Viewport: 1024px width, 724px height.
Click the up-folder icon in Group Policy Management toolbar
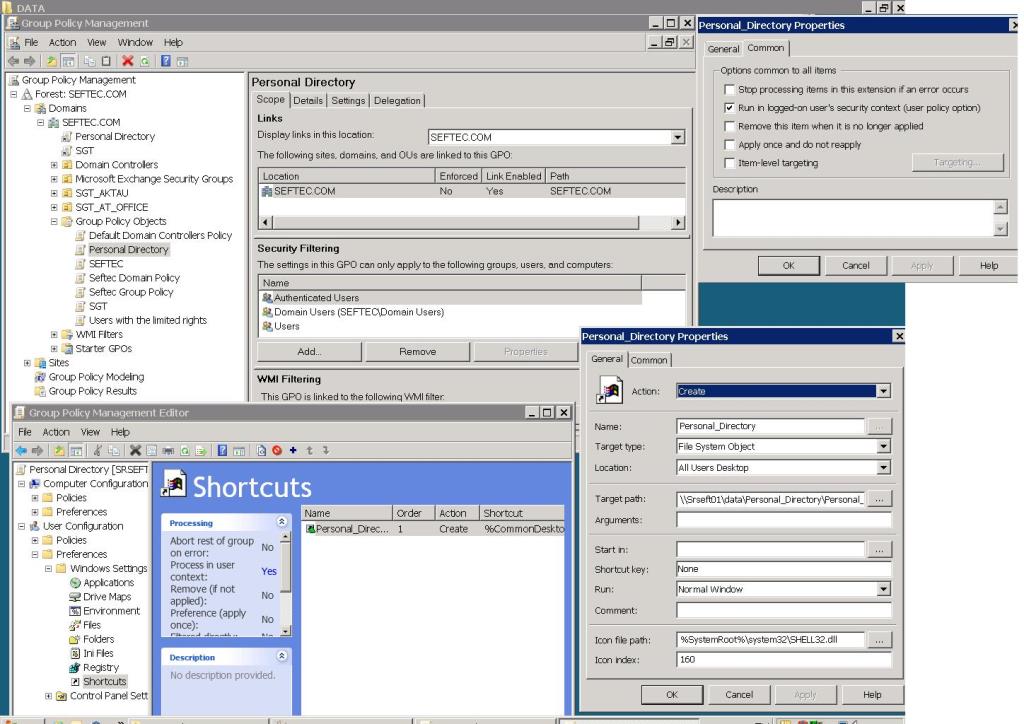[x=51, y=61]
